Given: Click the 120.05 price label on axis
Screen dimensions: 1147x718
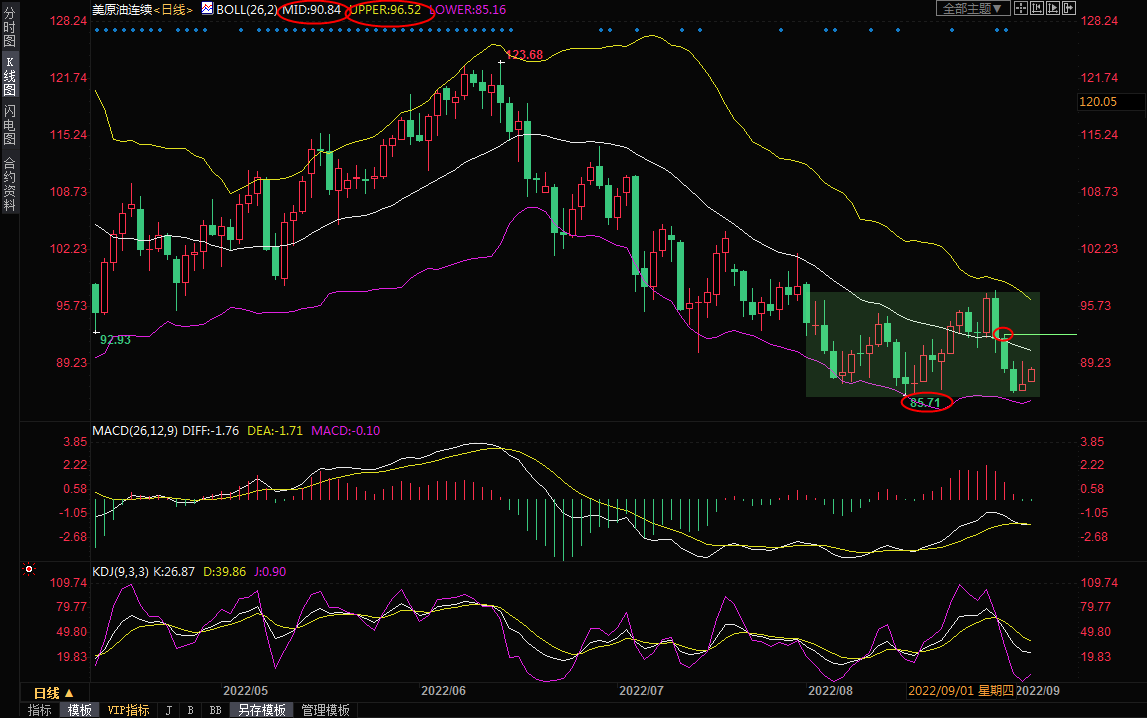Looking at the screenshot, I should pos(1097,102).
